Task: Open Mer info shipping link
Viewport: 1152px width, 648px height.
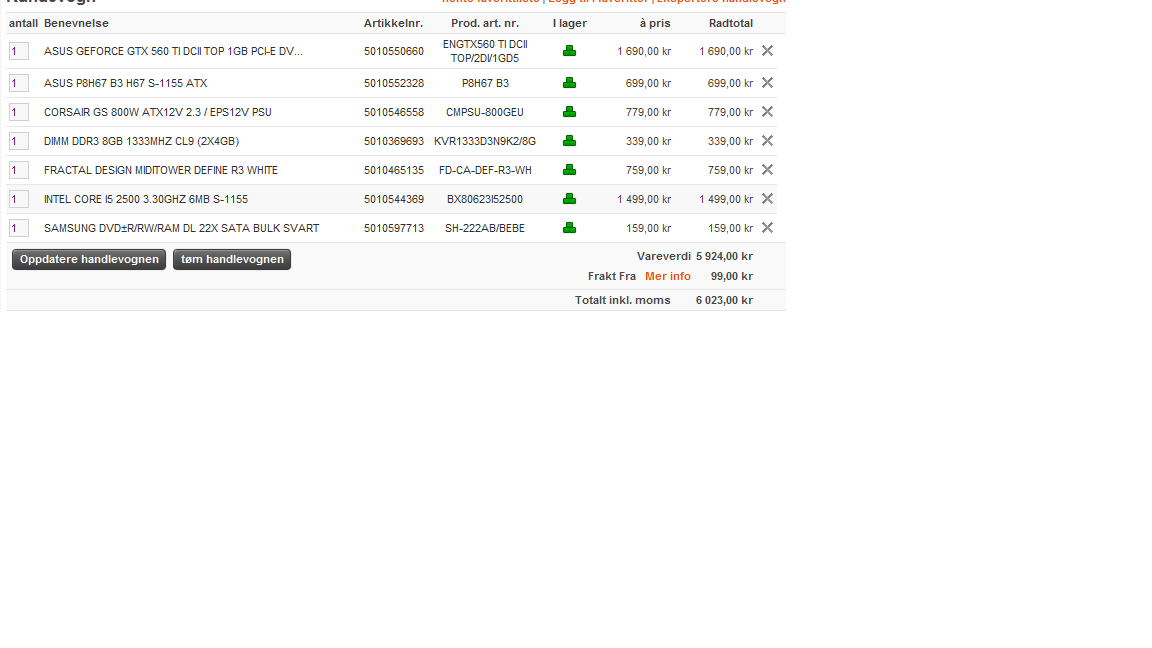Action: tap(668, 276)
